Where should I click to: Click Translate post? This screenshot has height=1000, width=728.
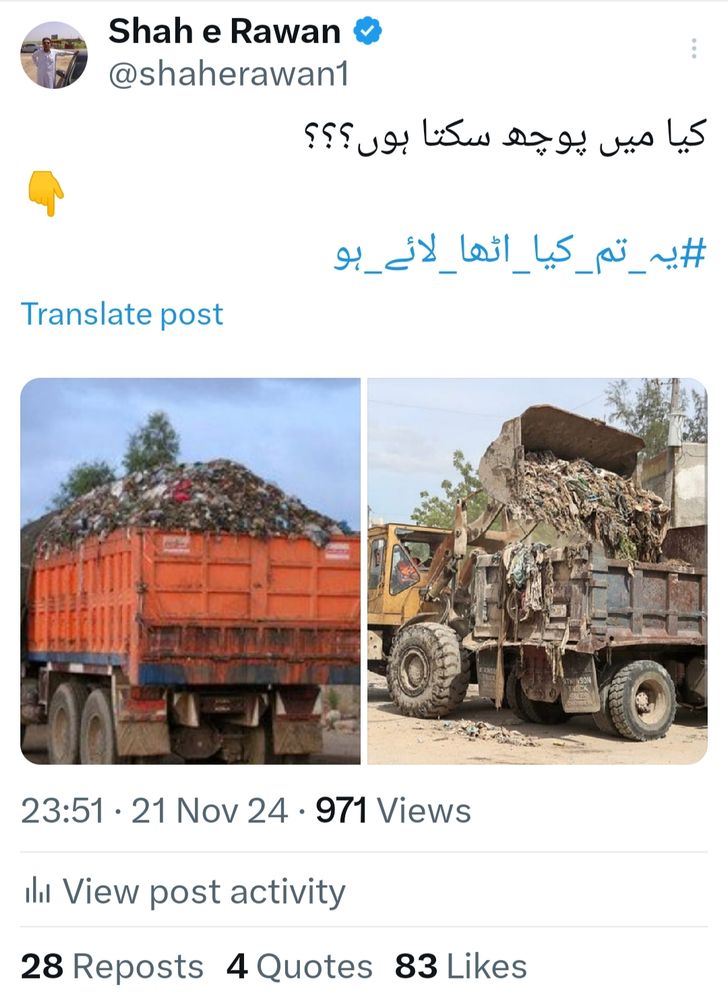[122, 314]
